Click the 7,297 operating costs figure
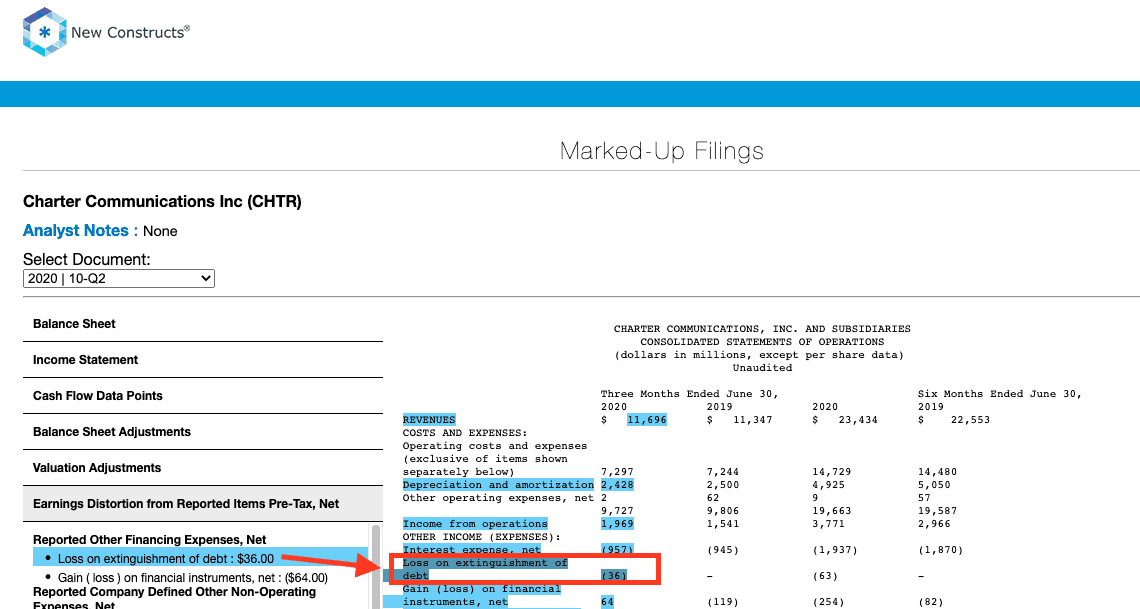Screen dimensions: 1140x609 617,472
